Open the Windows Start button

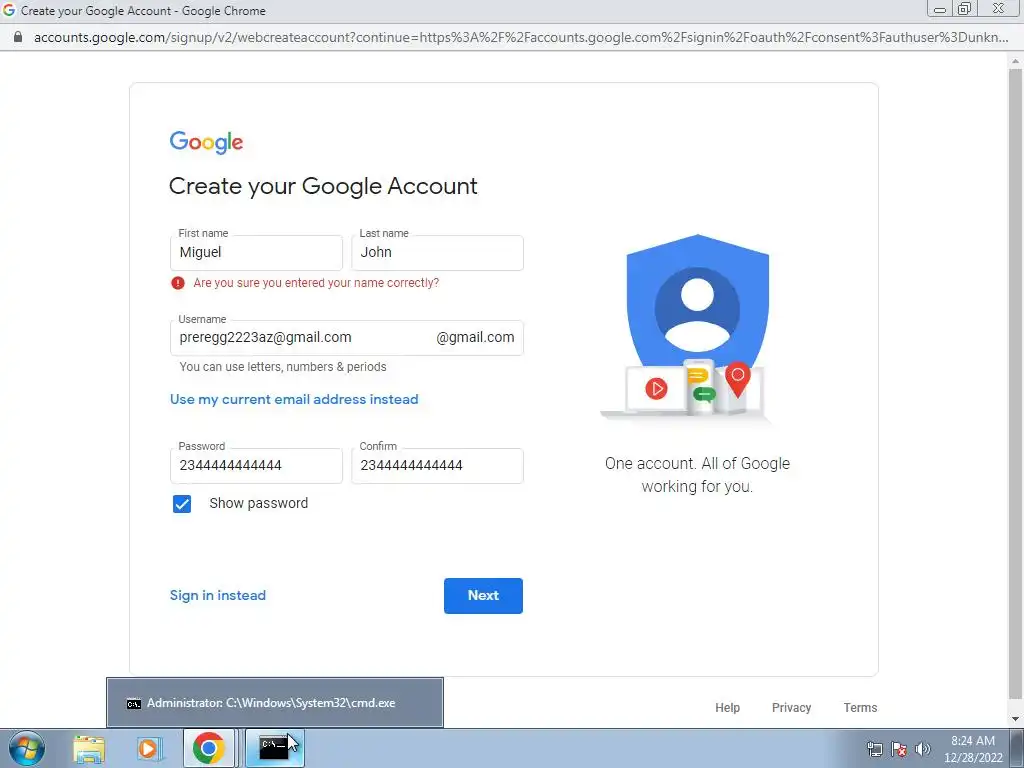[x=25, y=748]
